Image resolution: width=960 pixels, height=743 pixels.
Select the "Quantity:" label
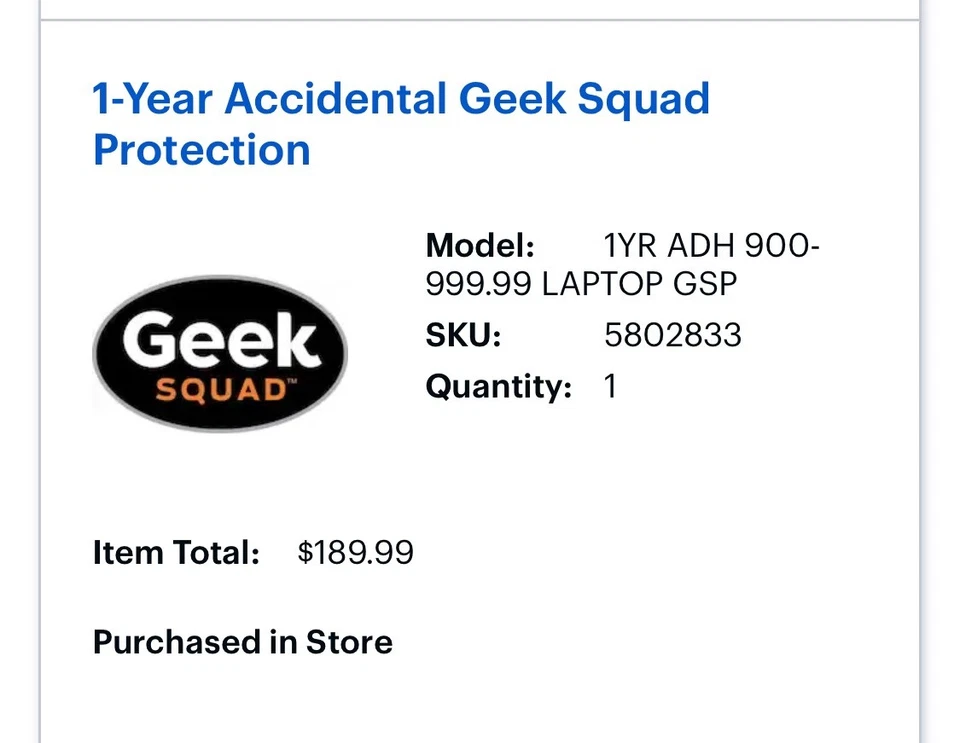coord(498,386)
